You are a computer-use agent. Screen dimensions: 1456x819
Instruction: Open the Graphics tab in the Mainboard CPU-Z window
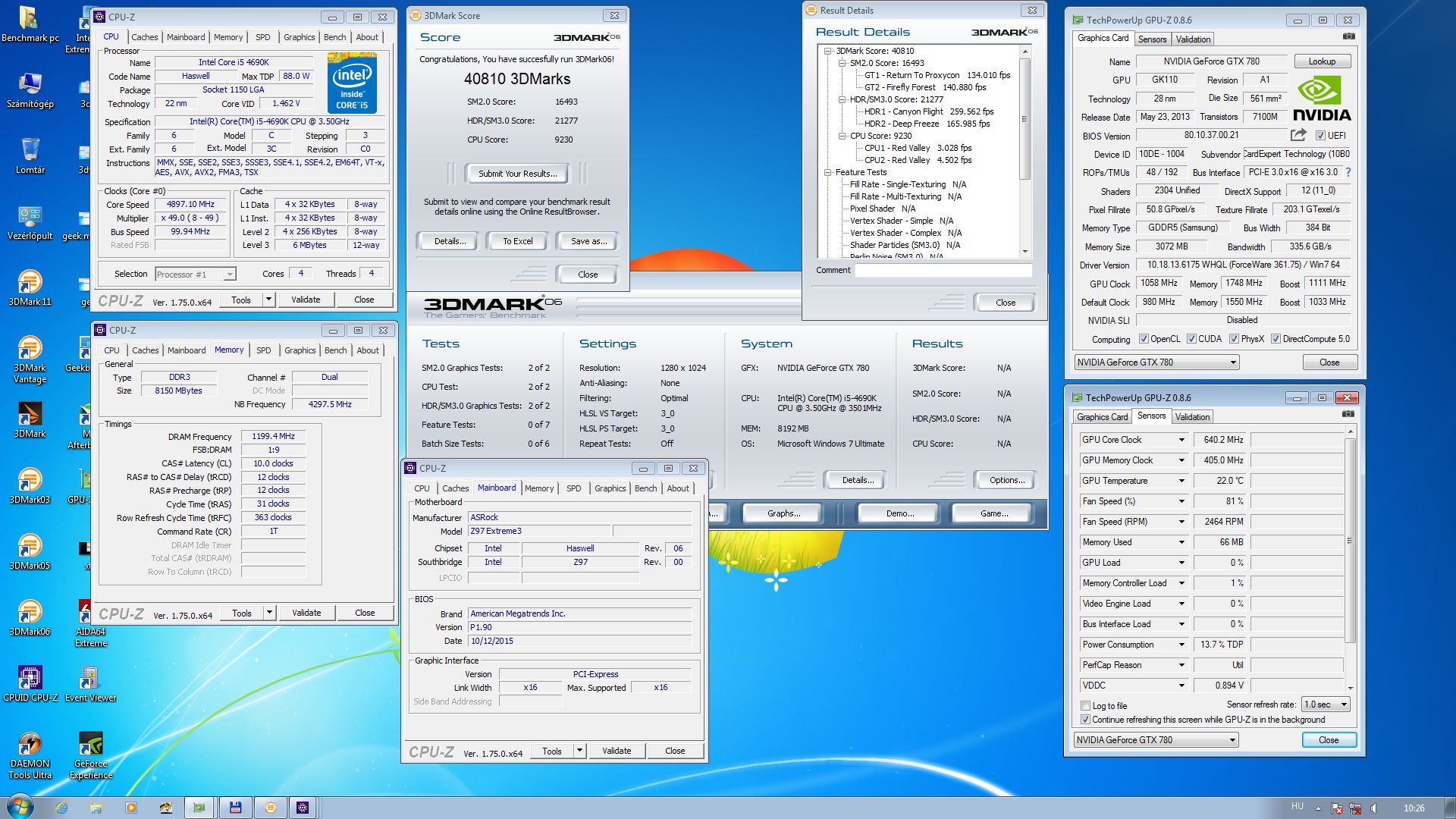610,488
